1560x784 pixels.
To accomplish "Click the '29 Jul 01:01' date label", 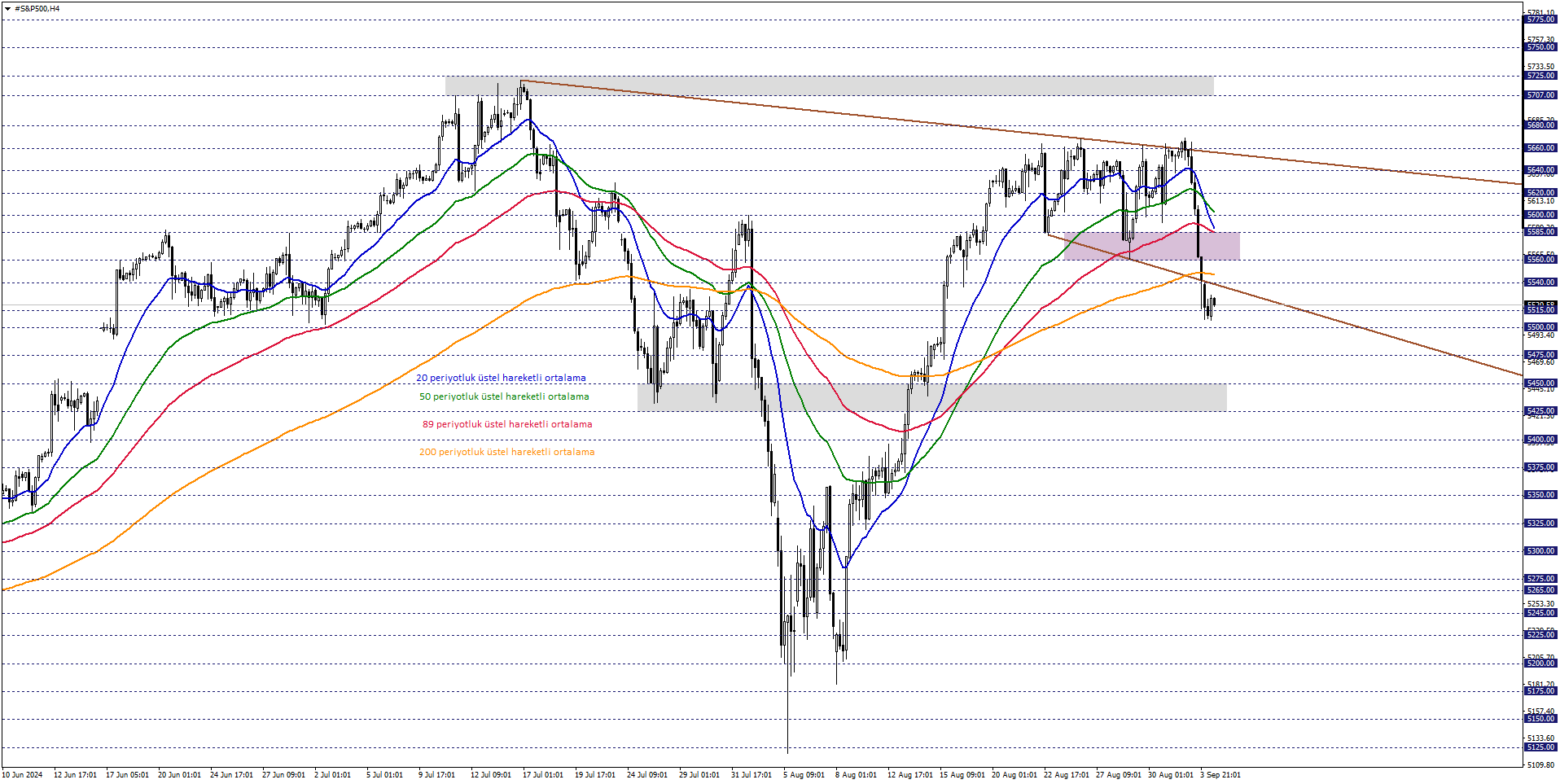I will pyautogui.click(x=699, y=775).
